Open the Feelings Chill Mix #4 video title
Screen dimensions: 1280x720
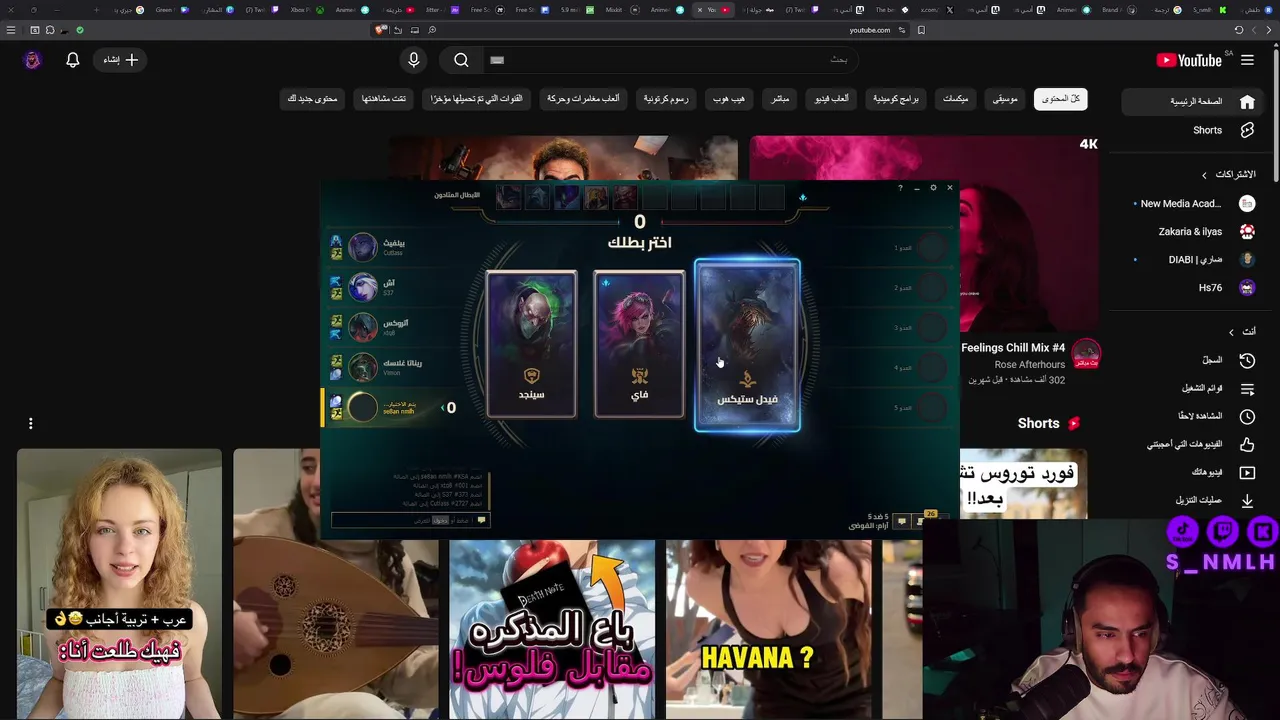coord(1013,348)
